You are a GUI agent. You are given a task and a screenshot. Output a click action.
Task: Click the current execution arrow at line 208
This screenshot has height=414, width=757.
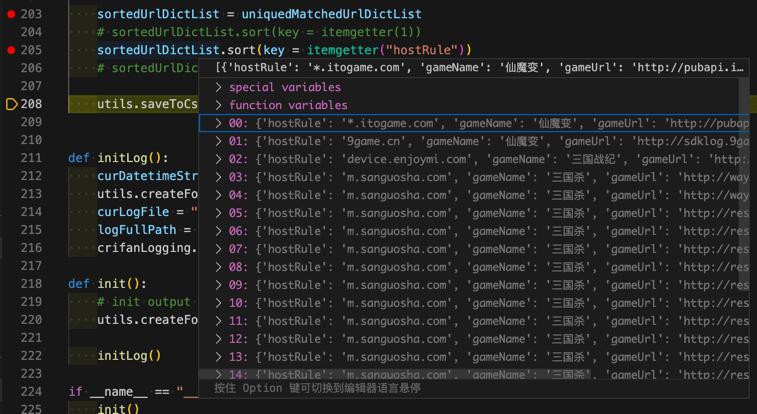(11, 104)
